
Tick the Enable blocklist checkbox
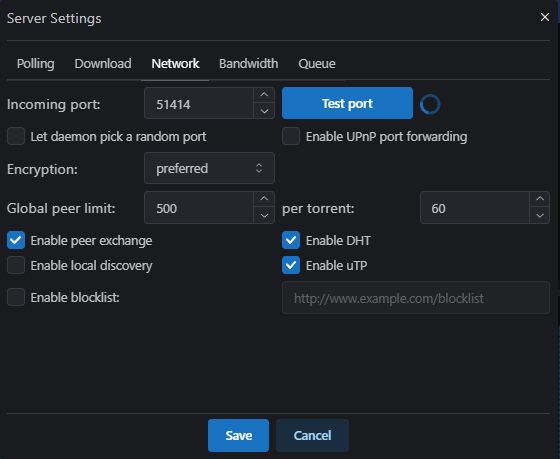16,297
